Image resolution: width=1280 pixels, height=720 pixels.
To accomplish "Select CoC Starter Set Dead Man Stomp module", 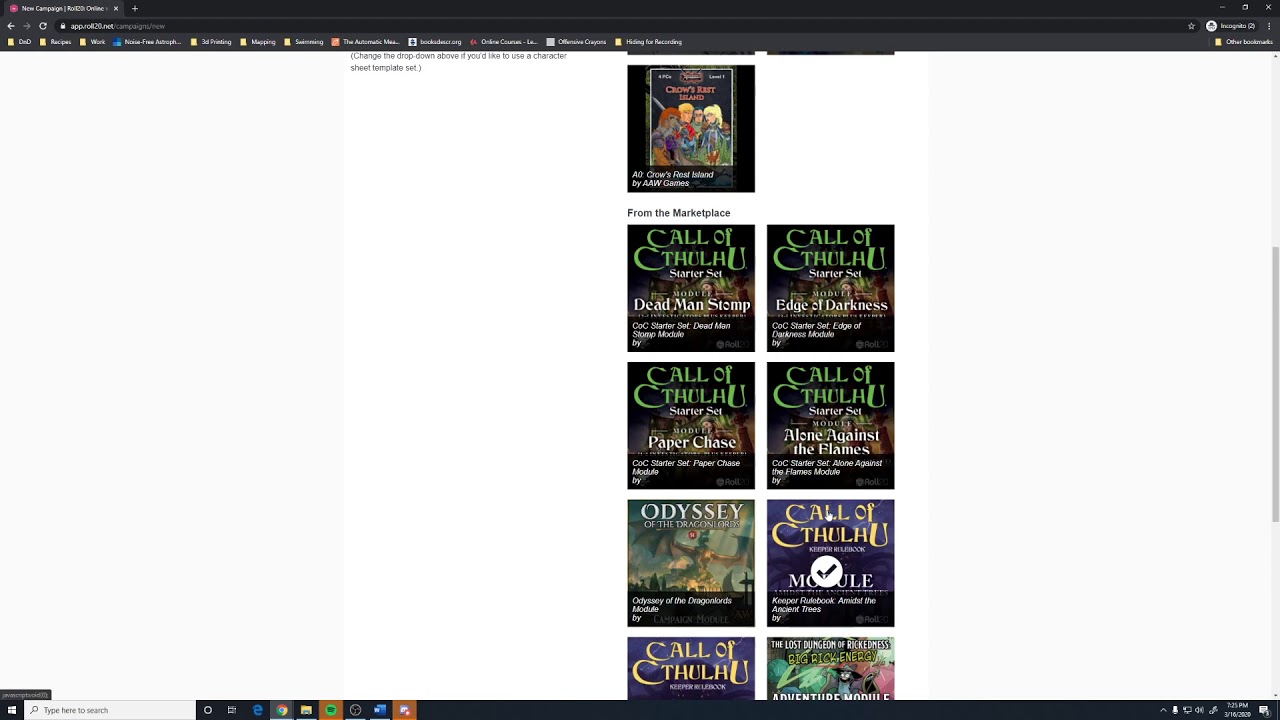I will (691, 288).
